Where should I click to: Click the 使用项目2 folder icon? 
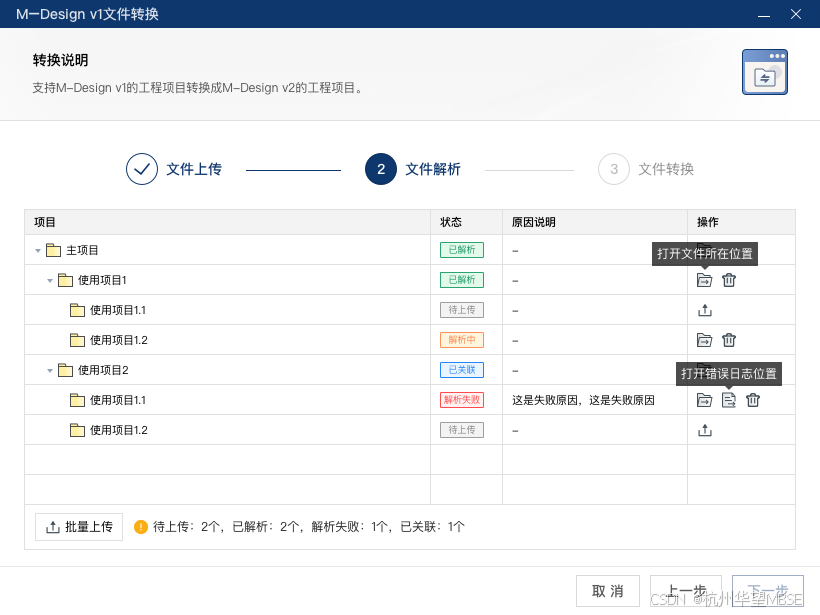[x=65, y=370]
